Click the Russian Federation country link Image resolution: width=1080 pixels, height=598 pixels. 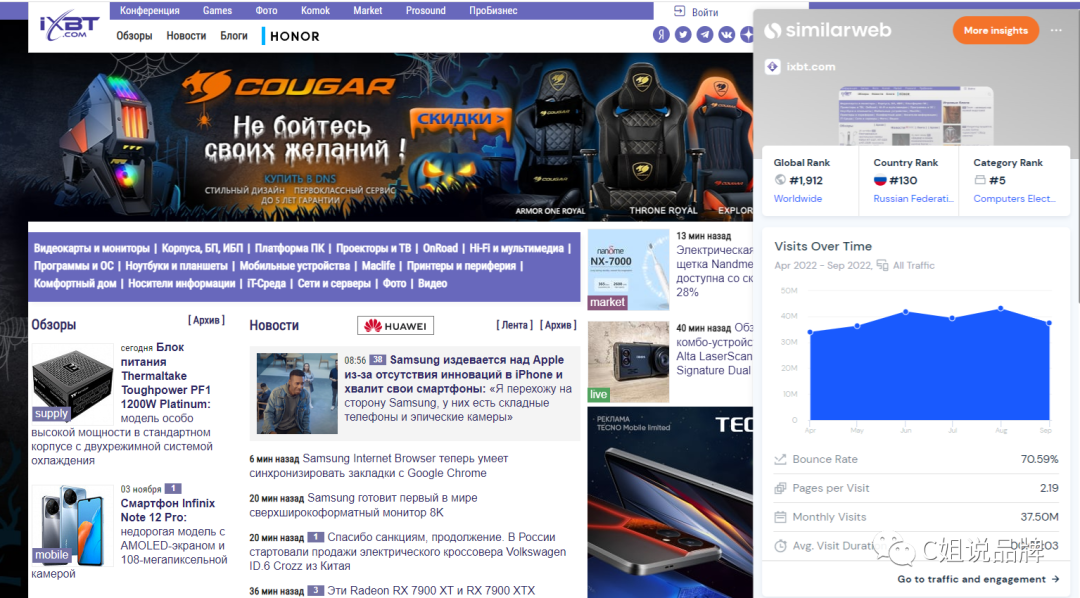[x=913, y=198]
